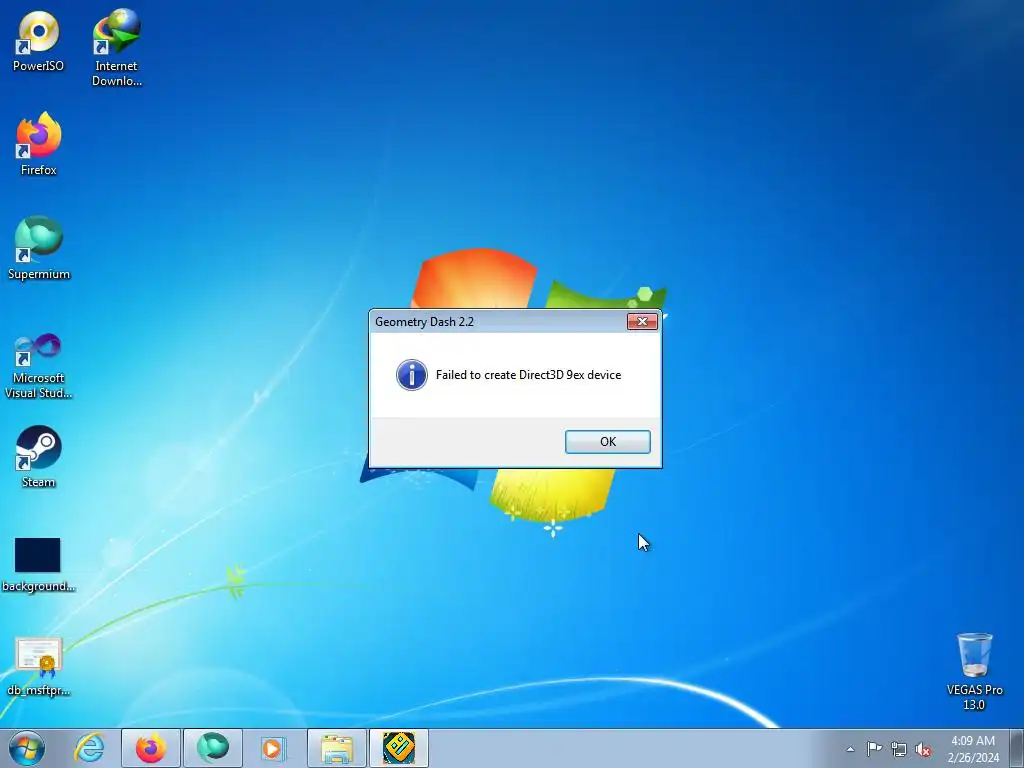The width and height of the screenshot is (1024, 768).
Task: Select the Internet Download Manager desktop icon
Action: pyautogui.click(x=116, y=48)
